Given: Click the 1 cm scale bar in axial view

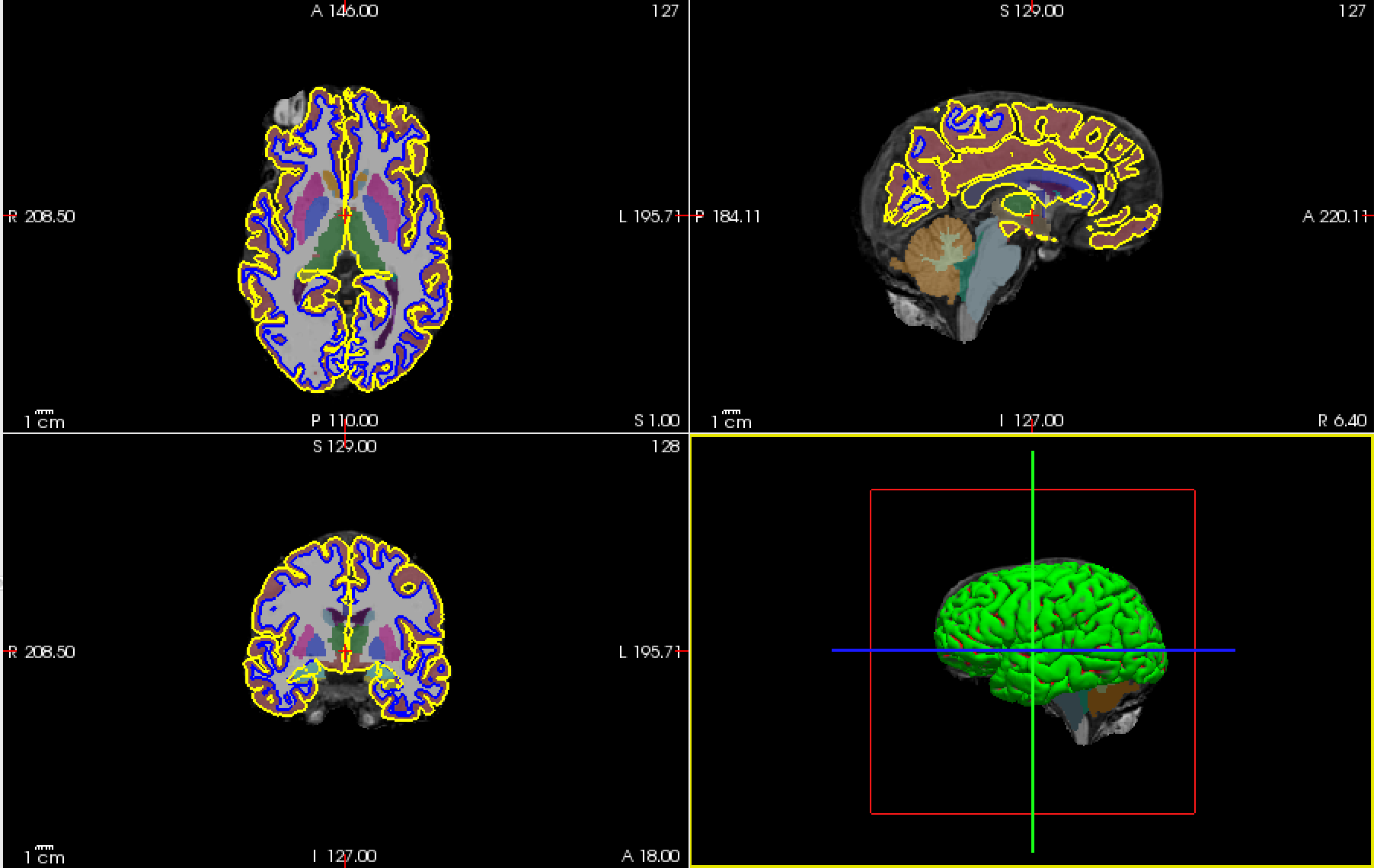Looking at the screenshot, I should point(44,420).
